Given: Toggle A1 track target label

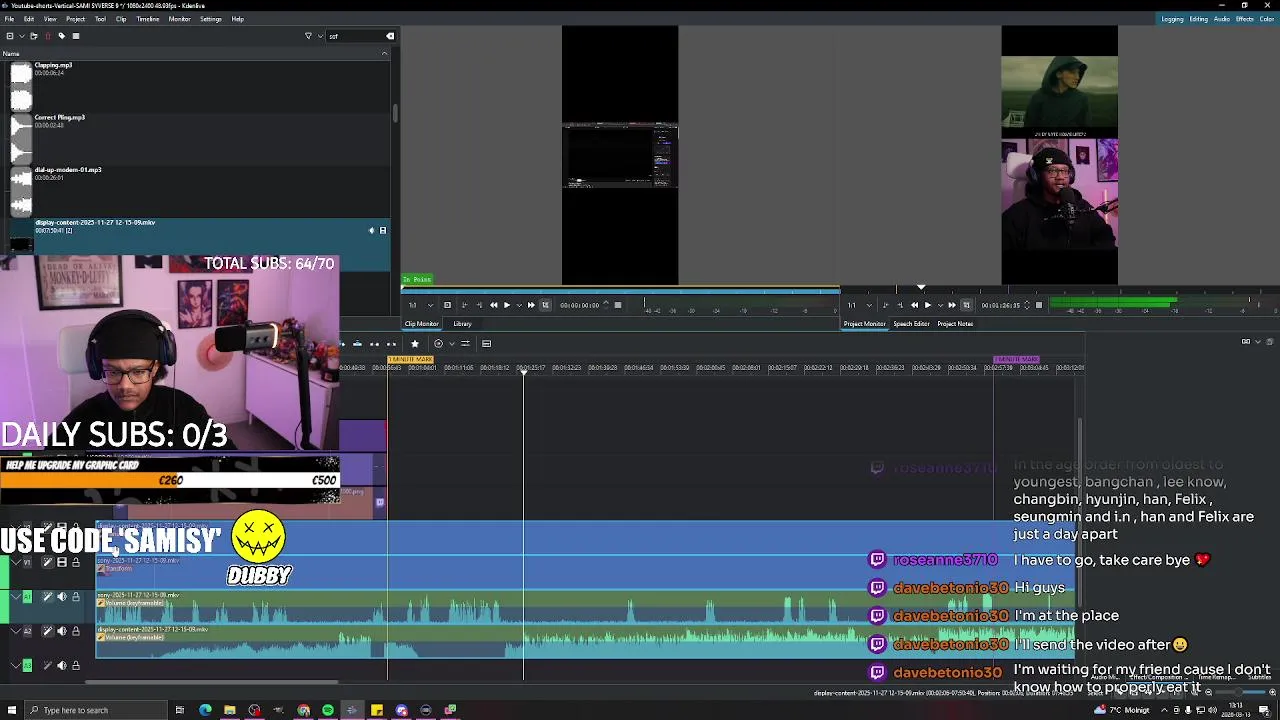Looking at the screenshot, I should (27, 597).
